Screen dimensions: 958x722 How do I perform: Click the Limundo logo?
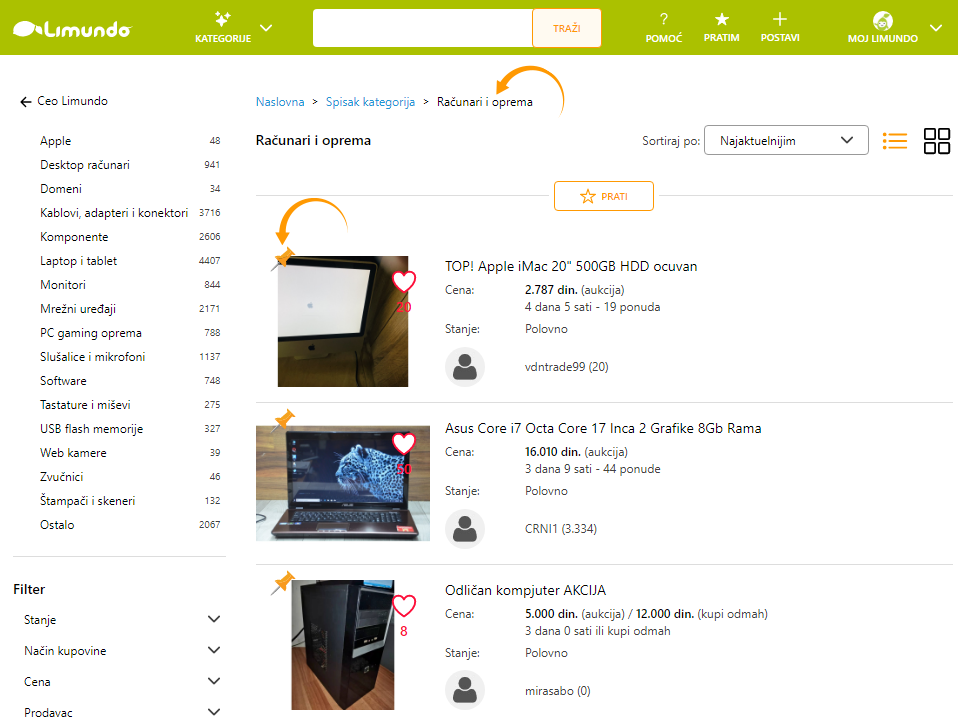[72, 29]
